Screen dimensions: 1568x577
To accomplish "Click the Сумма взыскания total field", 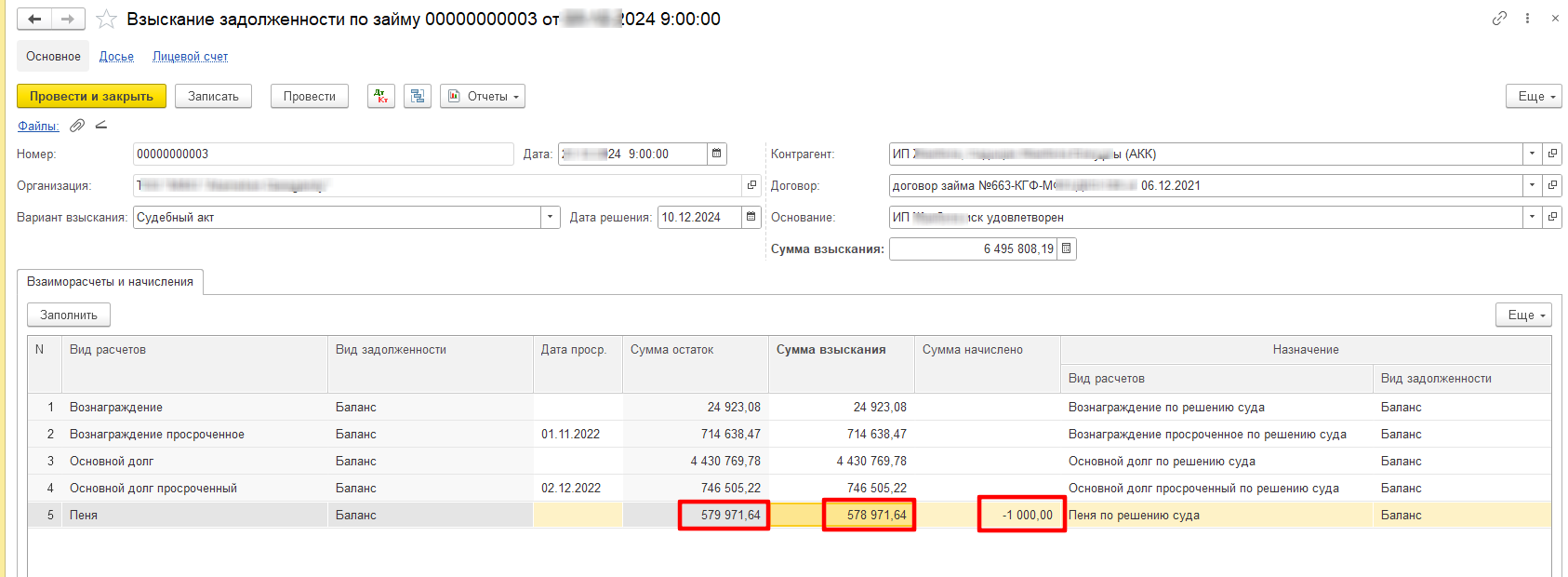I will 973,248.
